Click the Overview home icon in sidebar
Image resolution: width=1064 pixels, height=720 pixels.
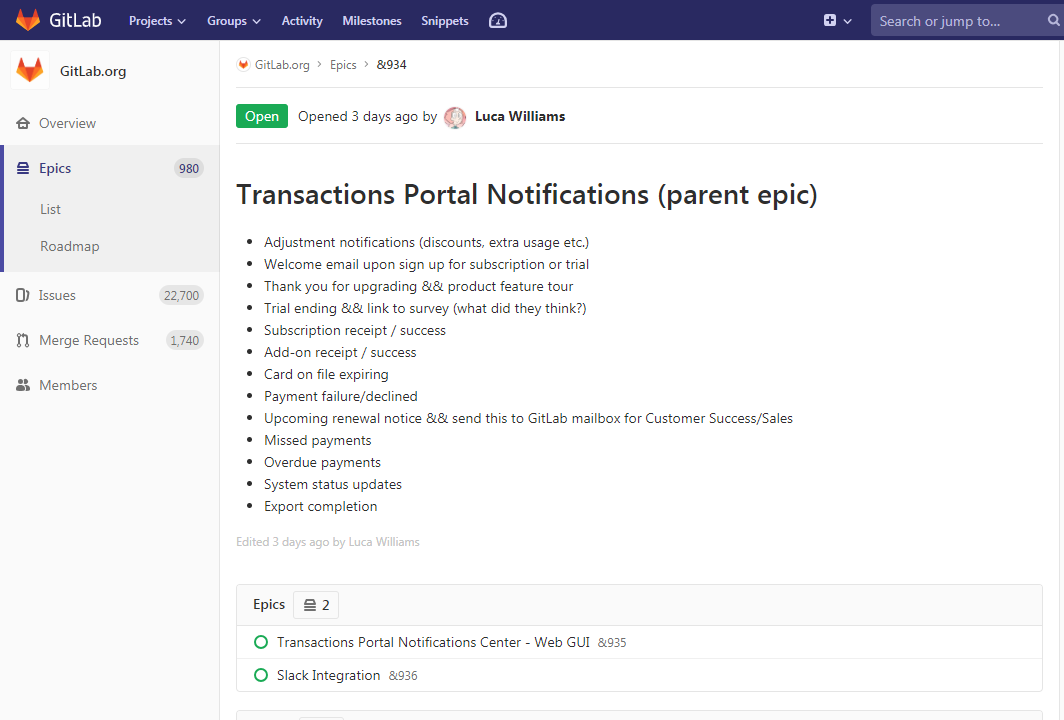[x=23, y=124]
